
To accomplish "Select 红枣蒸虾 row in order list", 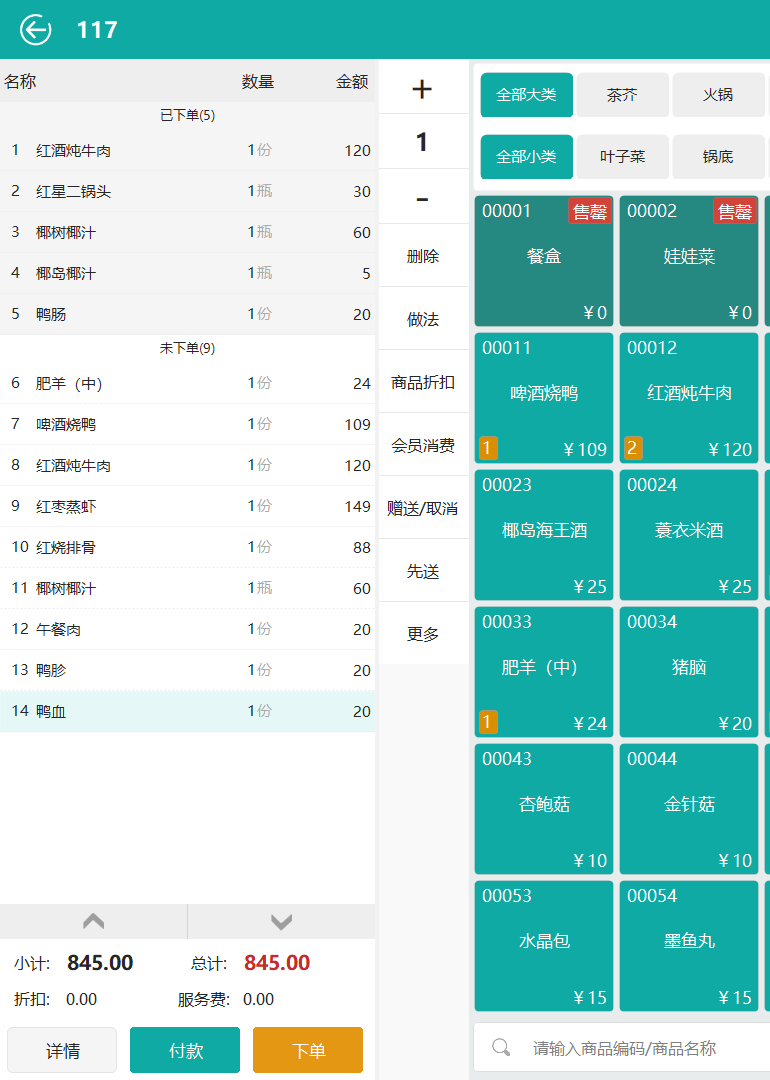I will [187, 506].
